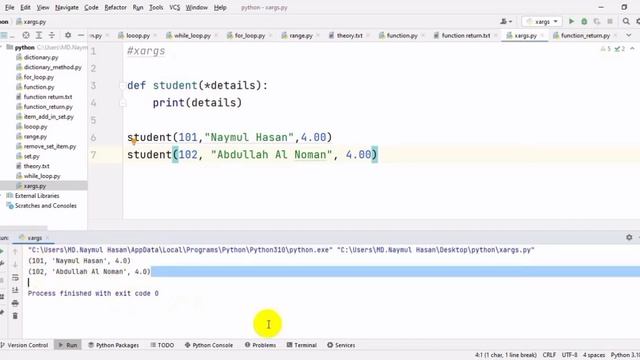The image size is (640, 360).
Task: Change CRLF line separator in status bar
Action: tap(549, 355)
